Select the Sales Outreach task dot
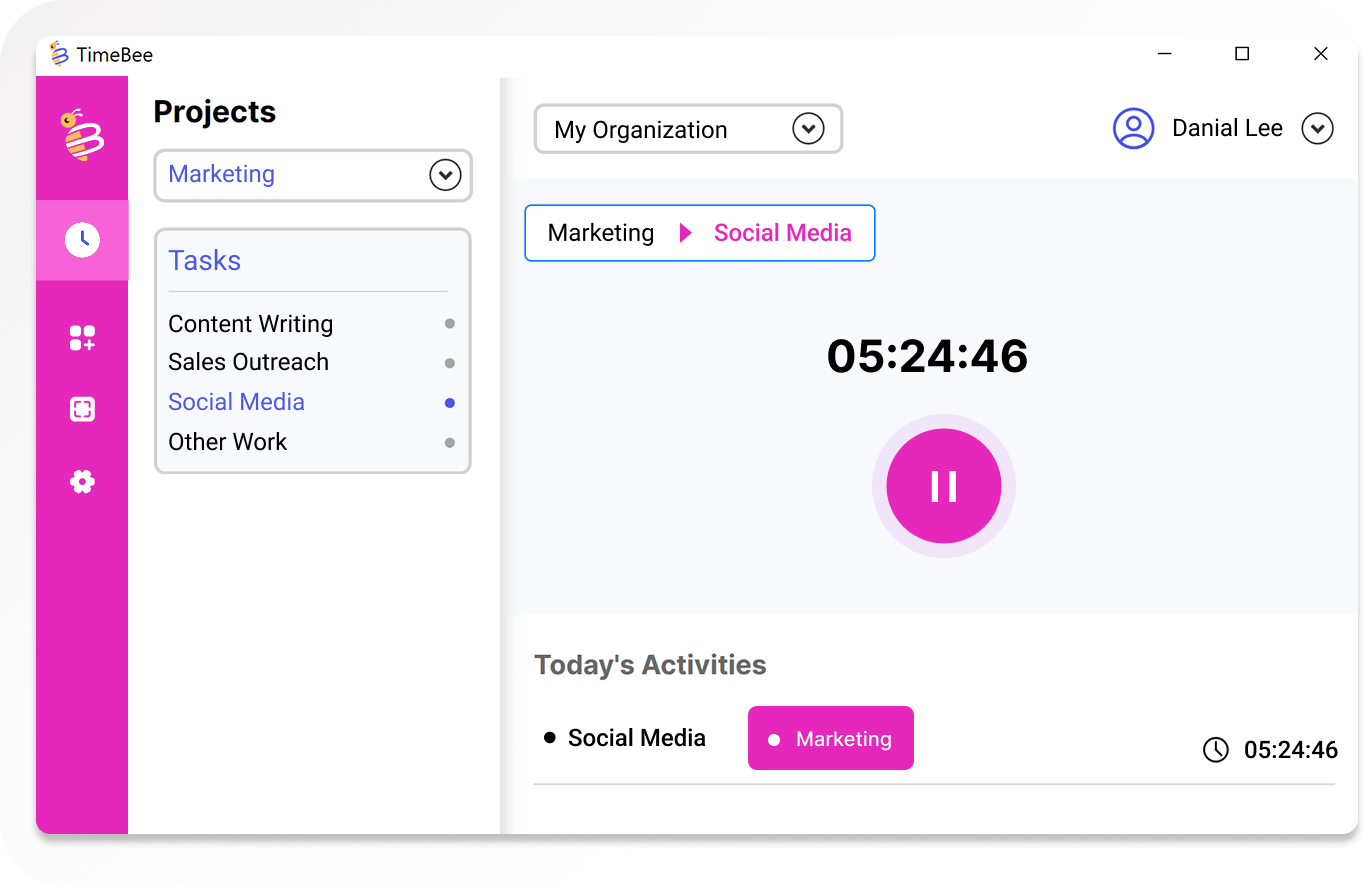 [x=450, y=363]
